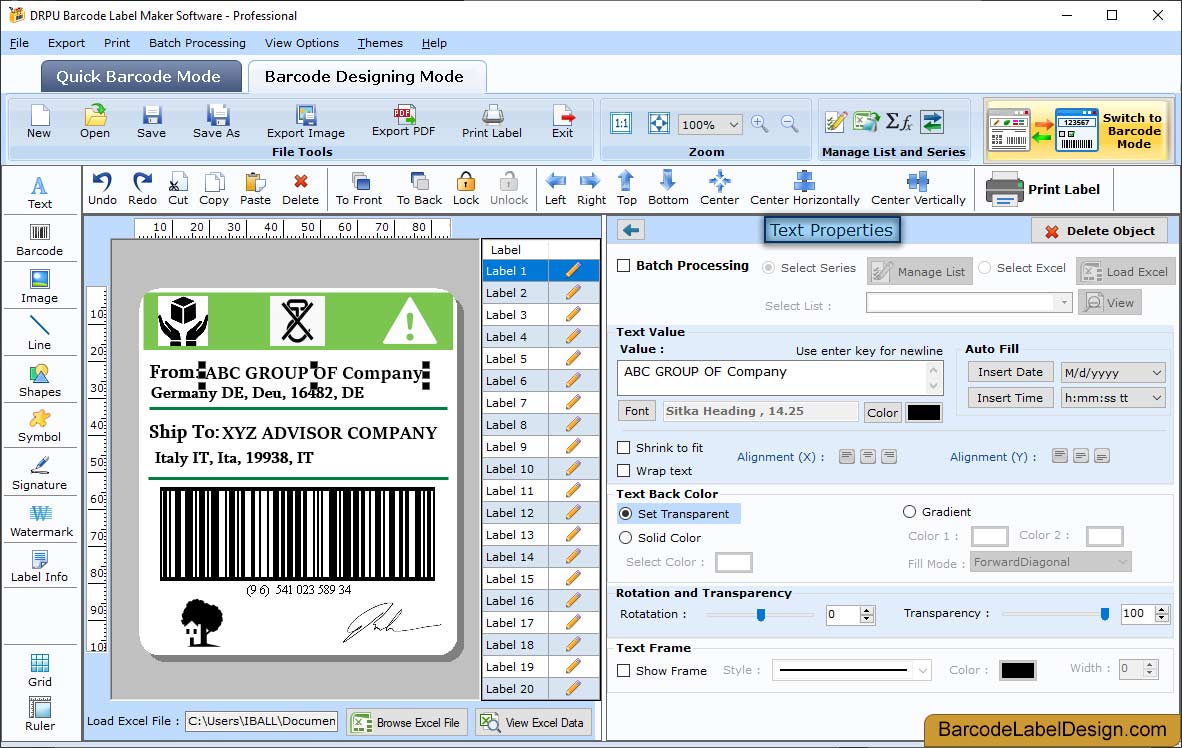Switch to Quick Barcode Mode tab

(x=140, y=77)
